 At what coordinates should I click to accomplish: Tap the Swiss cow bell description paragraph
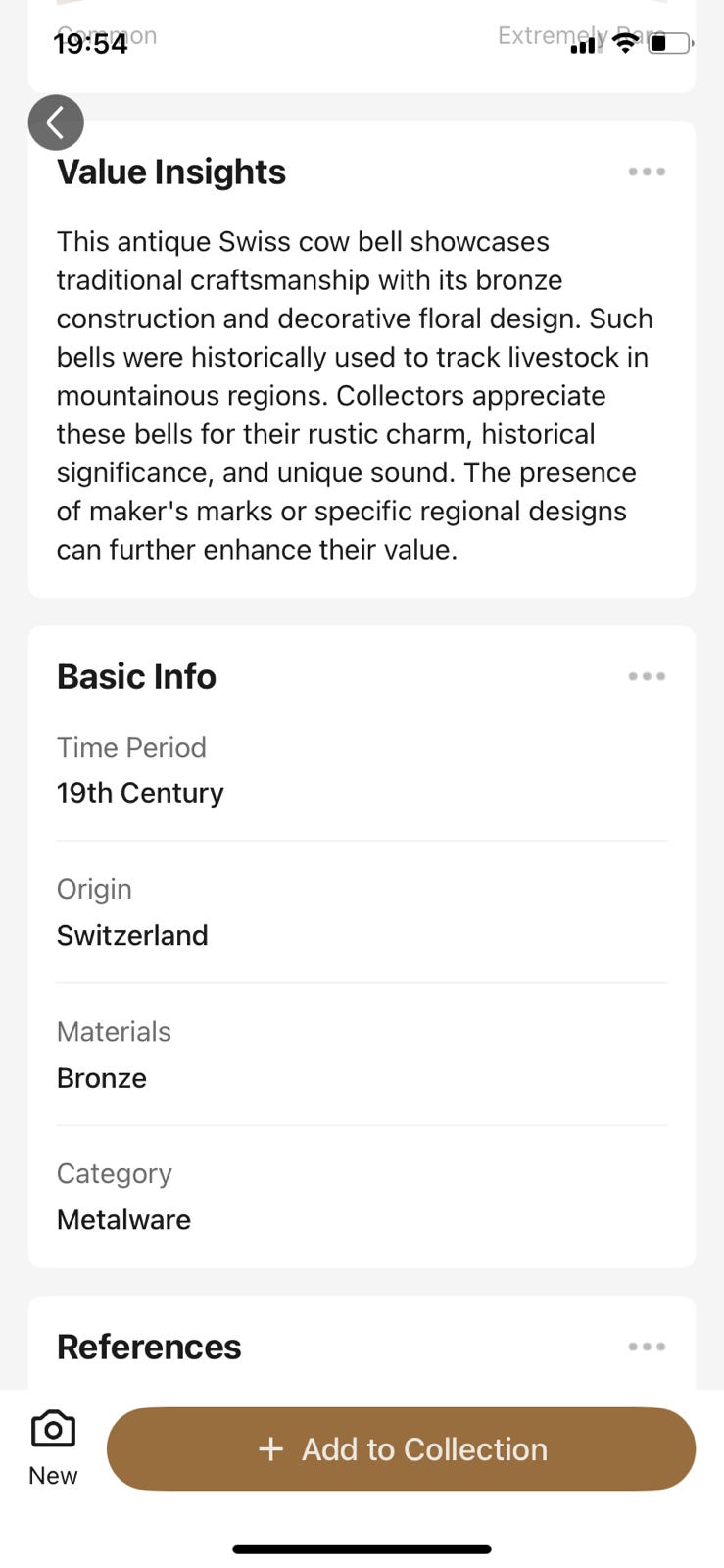355,395
